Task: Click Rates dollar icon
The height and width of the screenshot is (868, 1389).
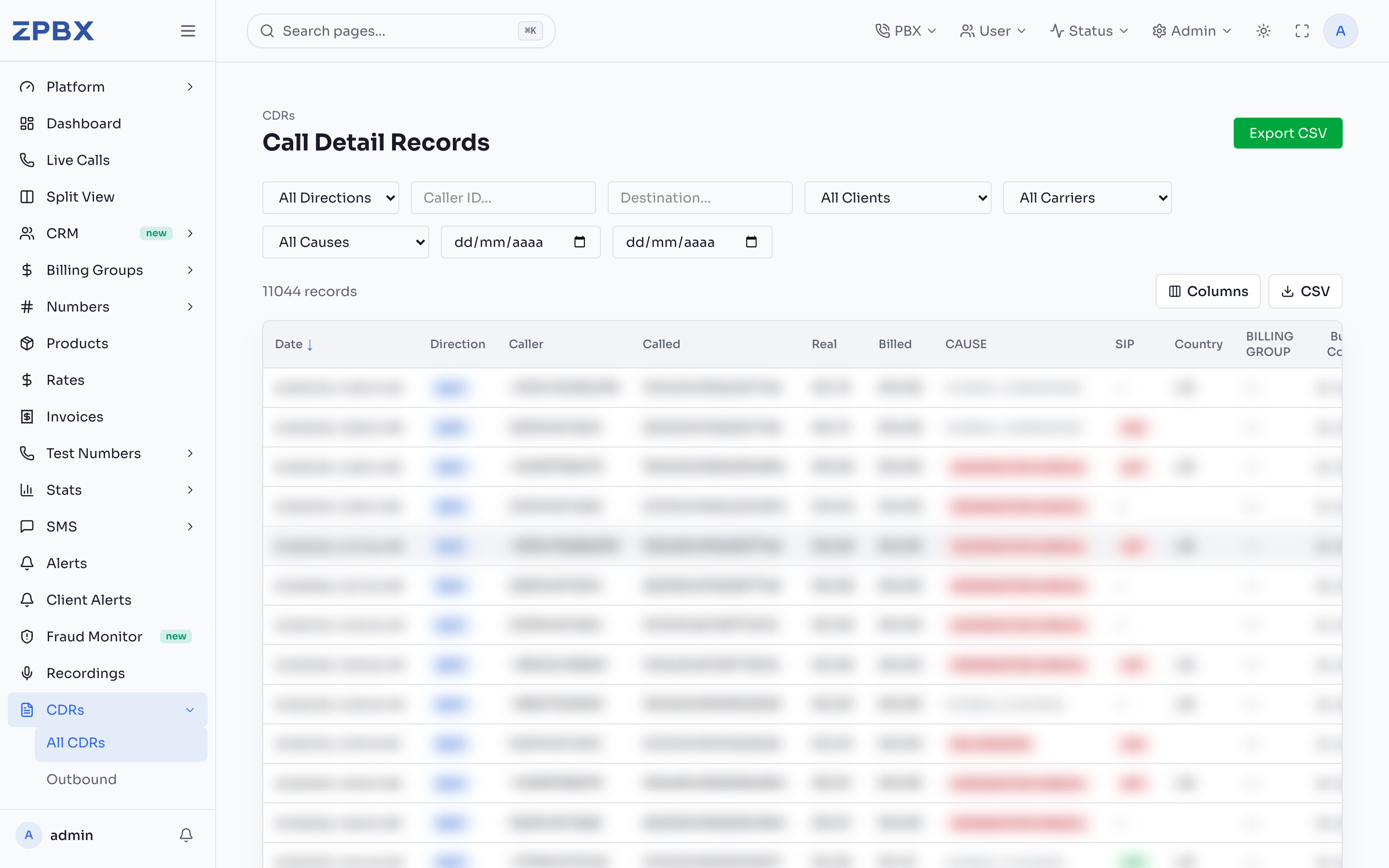Action: pos(27,380)
